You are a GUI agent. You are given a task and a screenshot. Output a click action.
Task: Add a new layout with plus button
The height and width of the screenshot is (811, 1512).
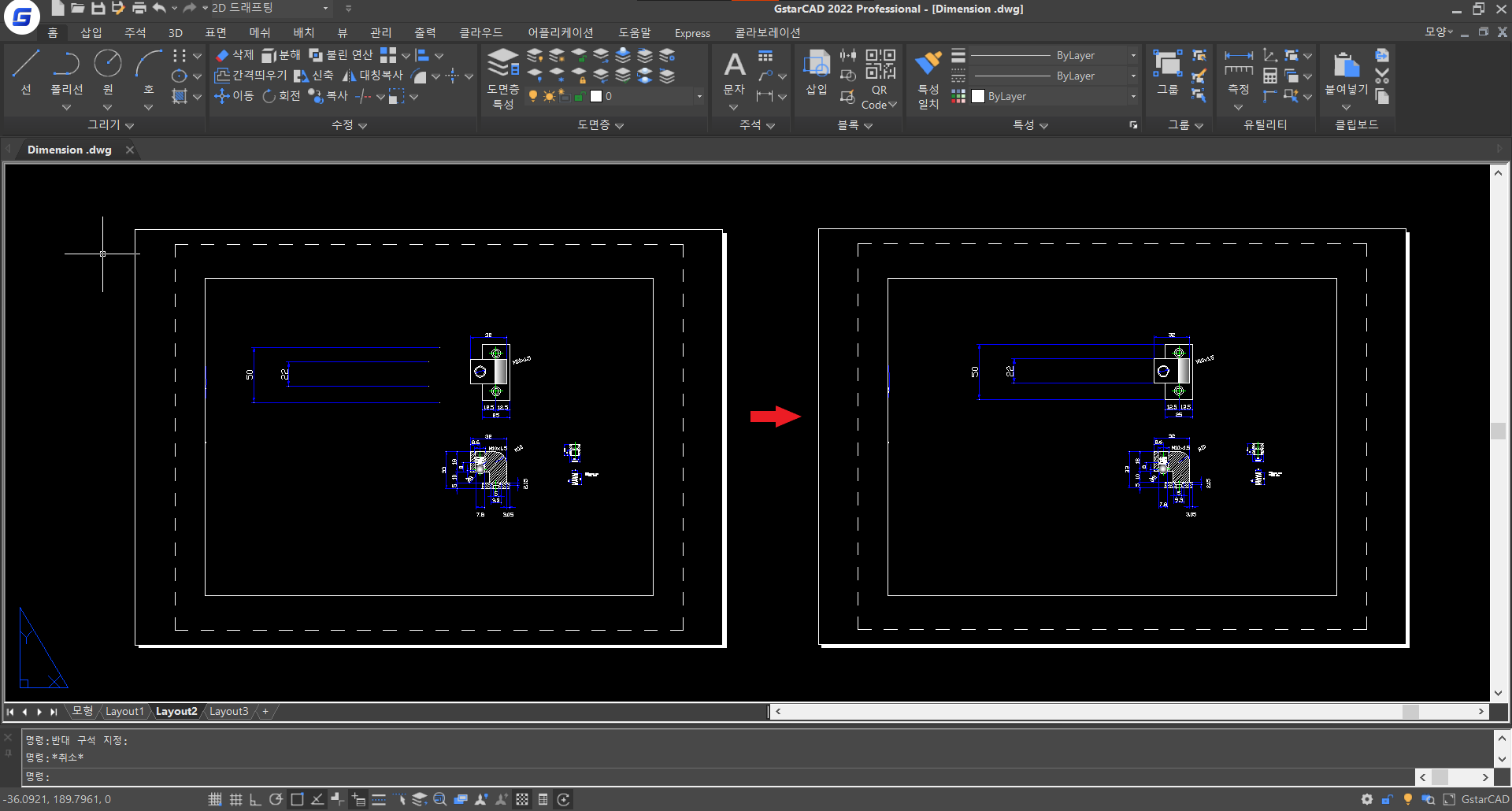(x=265, y=711)
